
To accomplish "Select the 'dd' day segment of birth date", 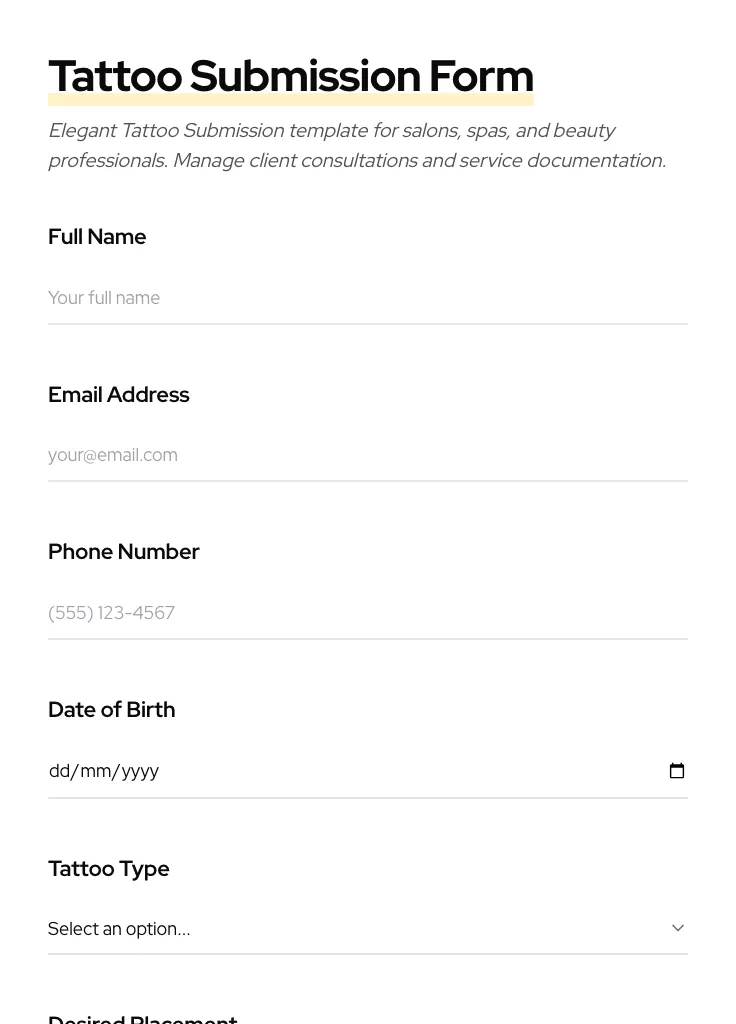I will coord(59,771).
